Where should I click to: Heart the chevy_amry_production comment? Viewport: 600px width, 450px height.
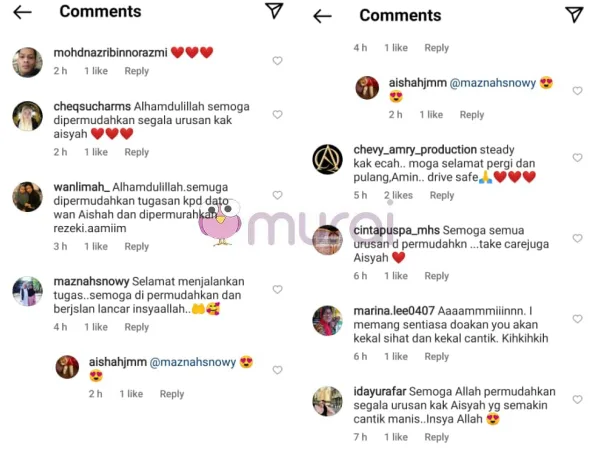(577, 157)
